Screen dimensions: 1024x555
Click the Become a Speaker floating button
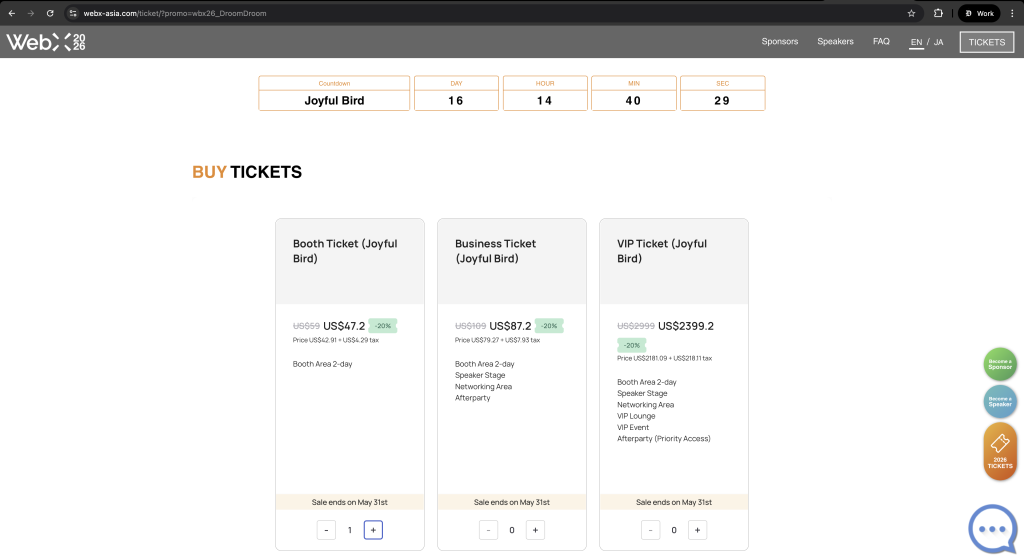pos(1000,402)
